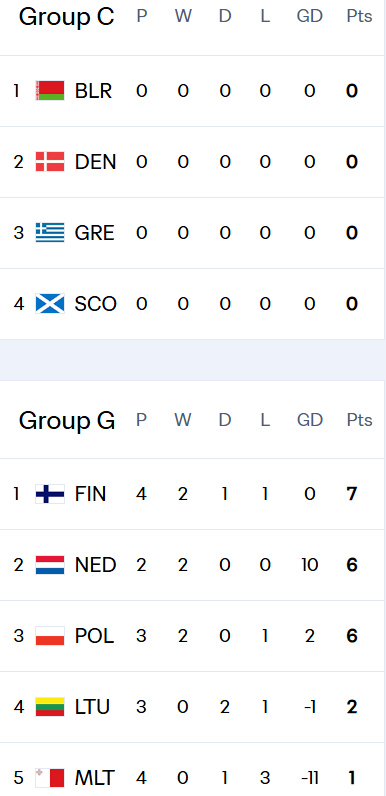Click Finland's 7 points value
This screenshot has height=796, width=386.
click(352, 494)
